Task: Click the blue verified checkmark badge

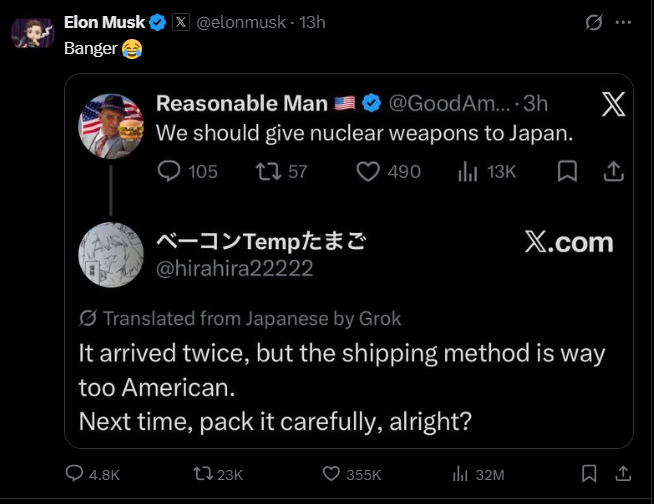Action: [158, 22]
